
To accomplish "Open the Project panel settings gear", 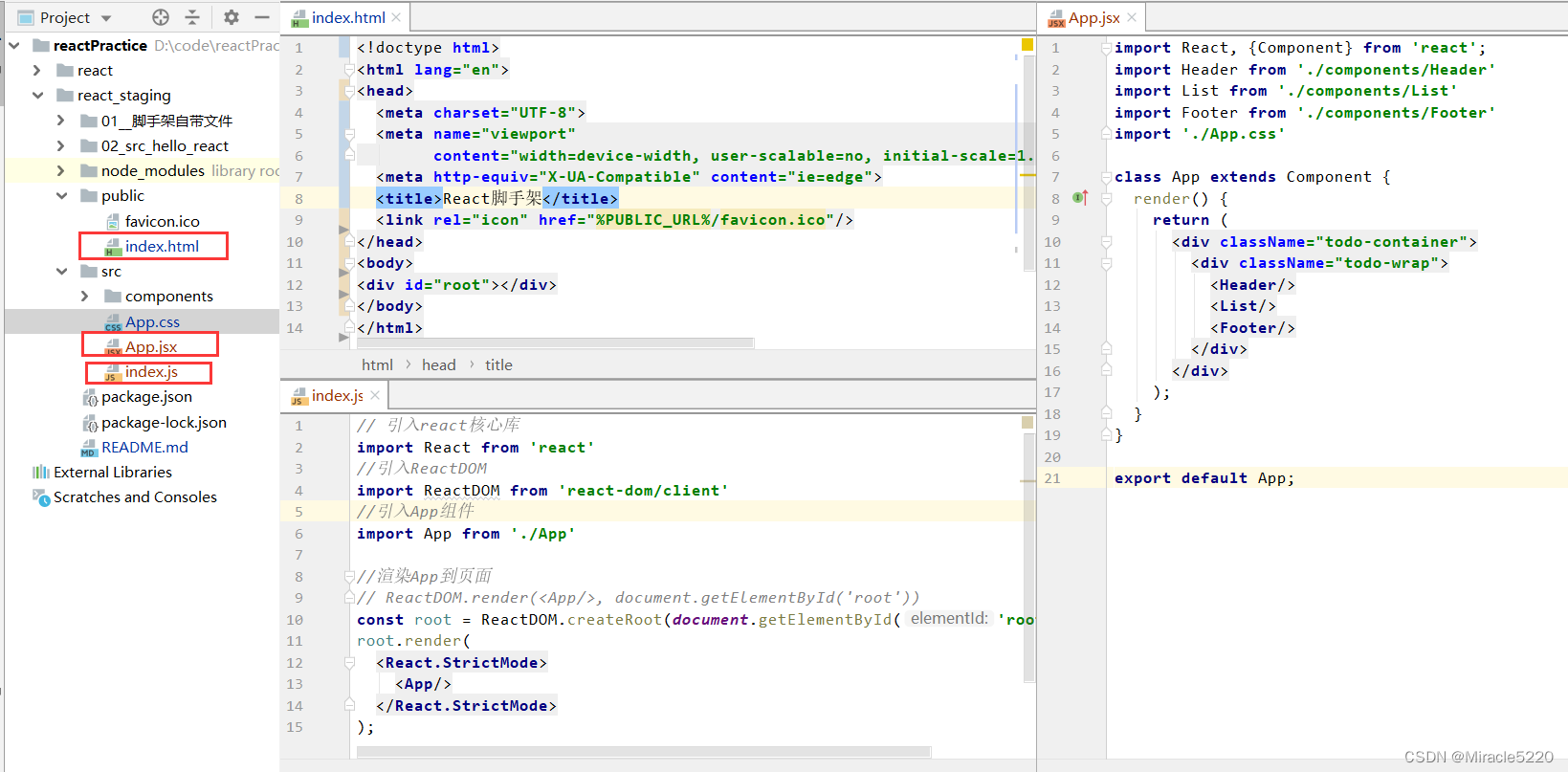I will (x=232, y=17).
